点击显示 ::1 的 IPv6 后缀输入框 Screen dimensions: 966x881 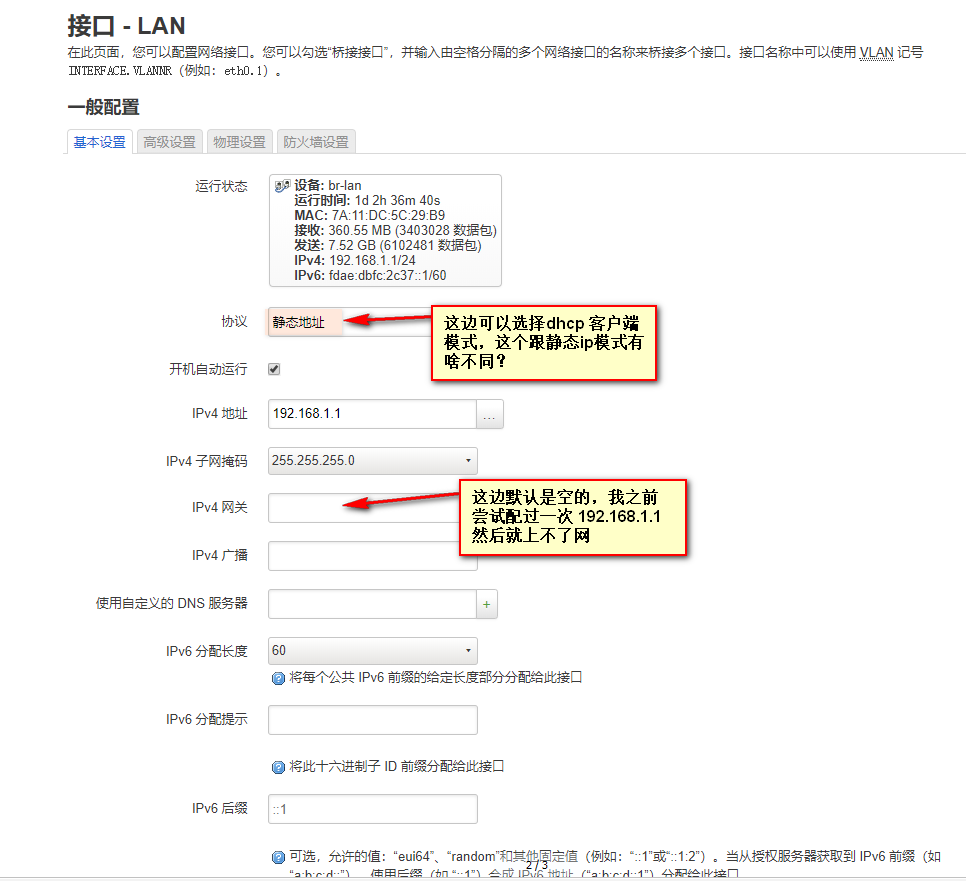(x=372, y=809)
